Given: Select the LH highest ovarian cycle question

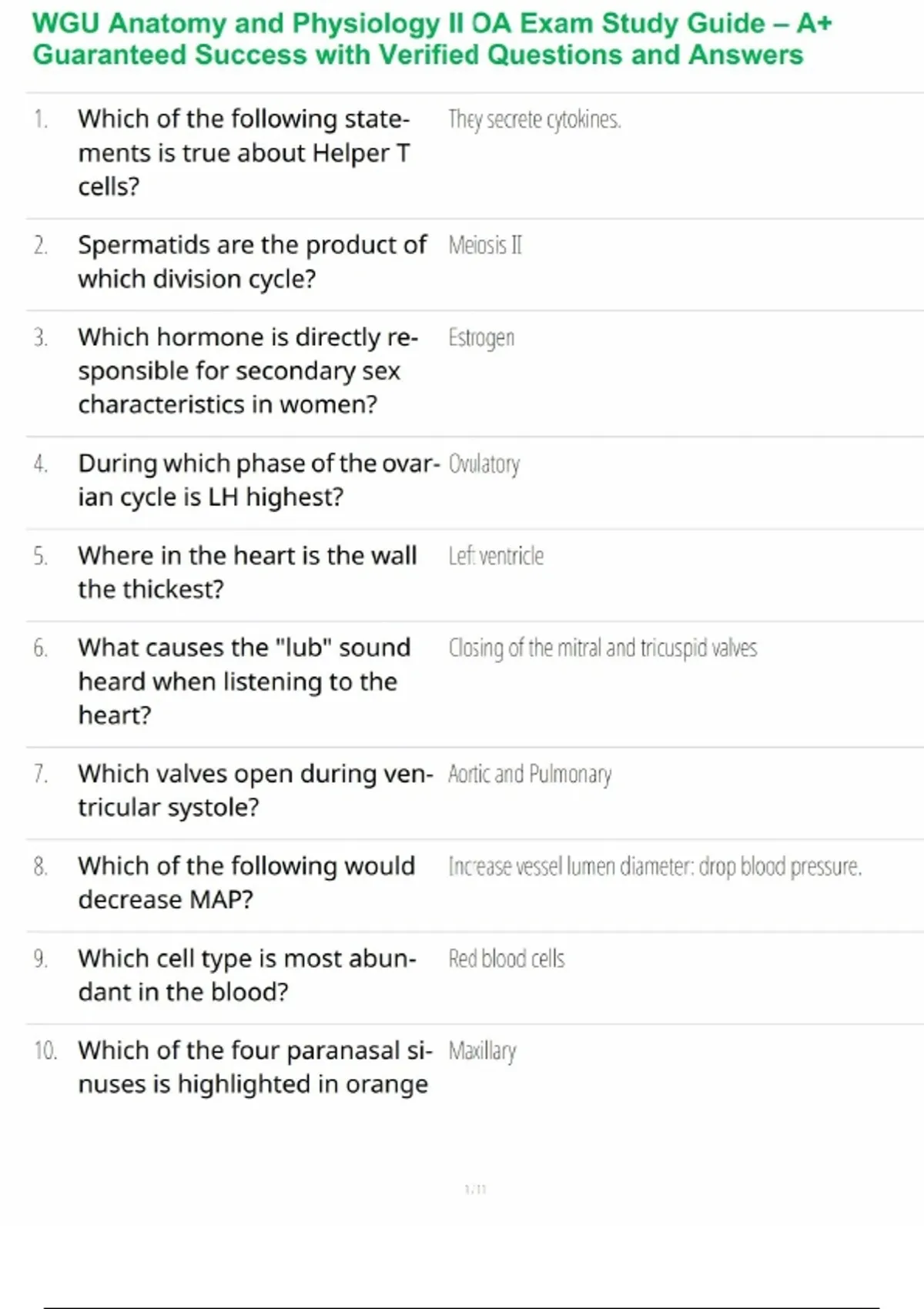Looking at the screenshot, I should point(258,480).
